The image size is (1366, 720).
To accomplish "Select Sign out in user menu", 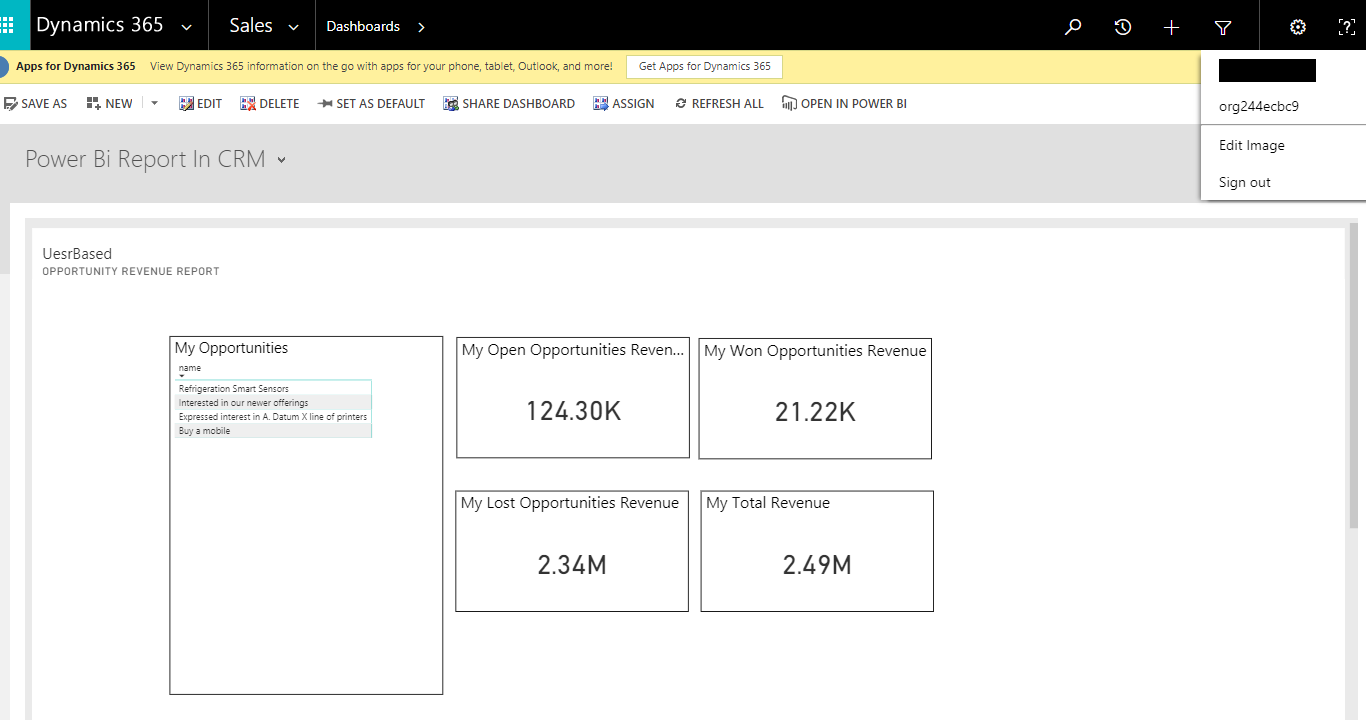I will coord(1245,182).
